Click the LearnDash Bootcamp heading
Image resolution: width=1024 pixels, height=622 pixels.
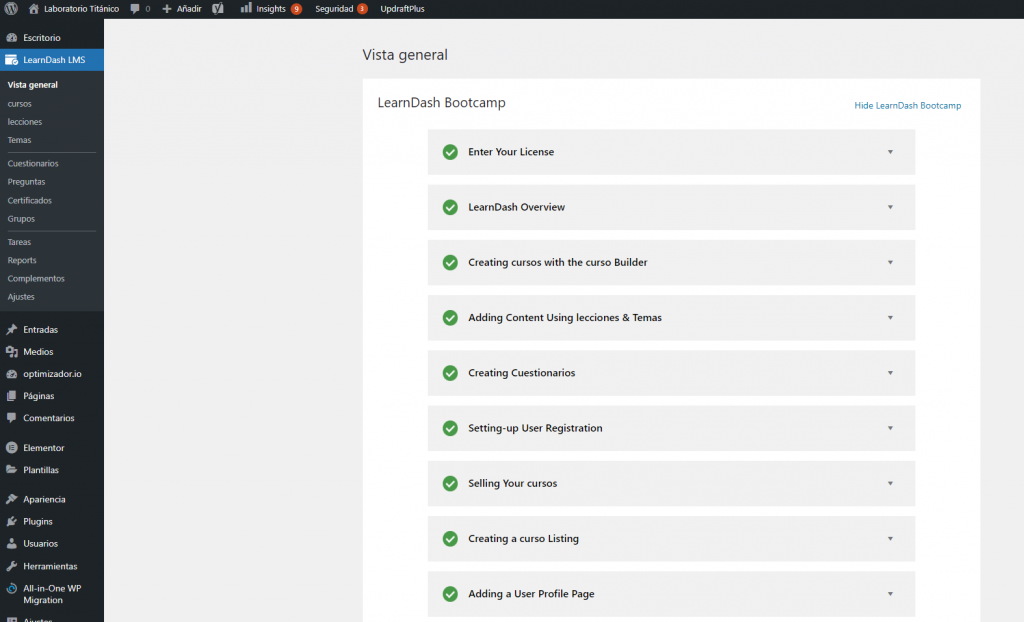(x=441, y=103)
